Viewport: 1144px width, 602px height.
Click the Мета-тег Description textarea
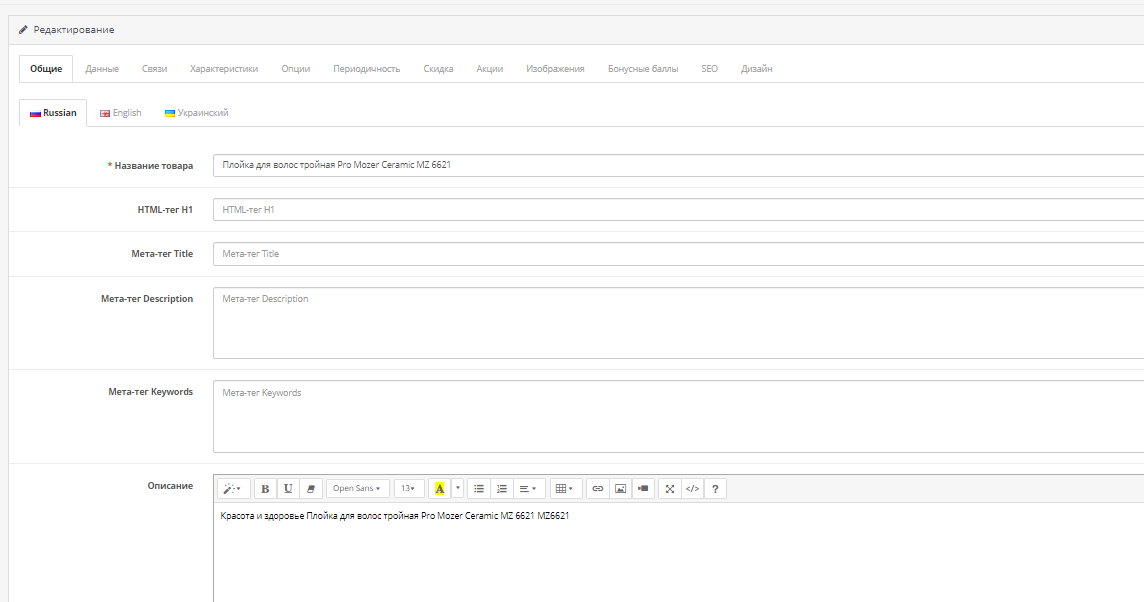679,323
